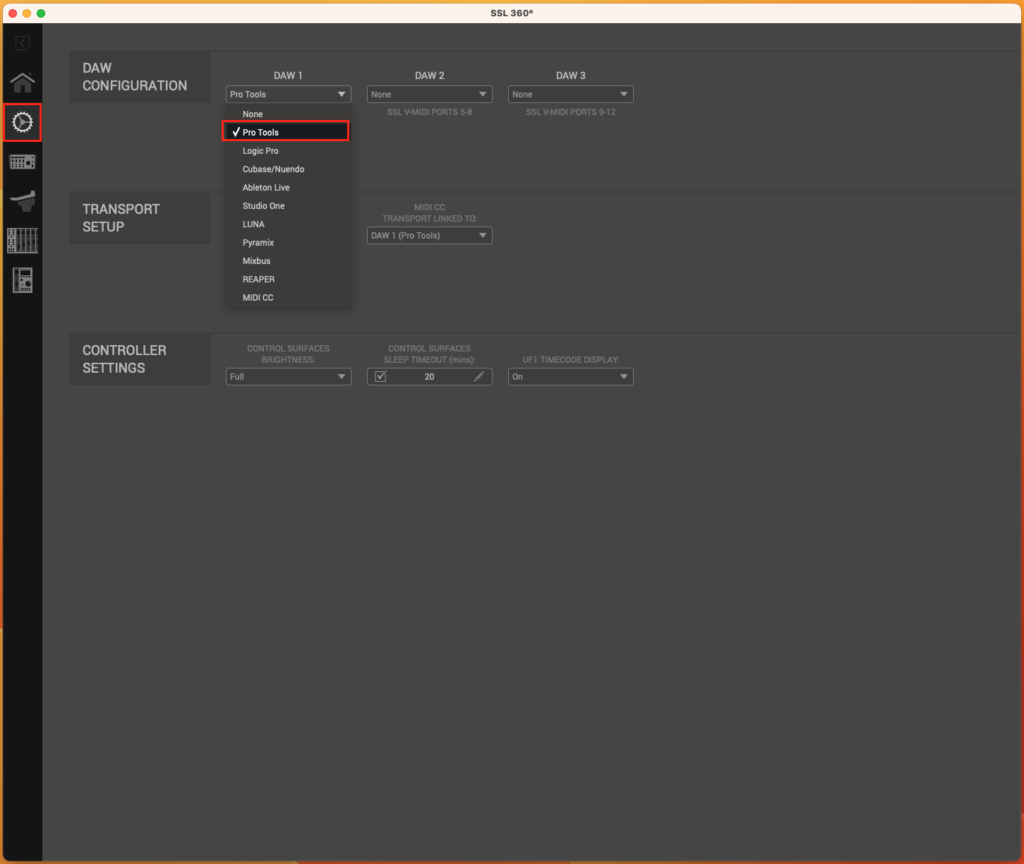Expand the Transport Linked To dropdown

point(429,235)
